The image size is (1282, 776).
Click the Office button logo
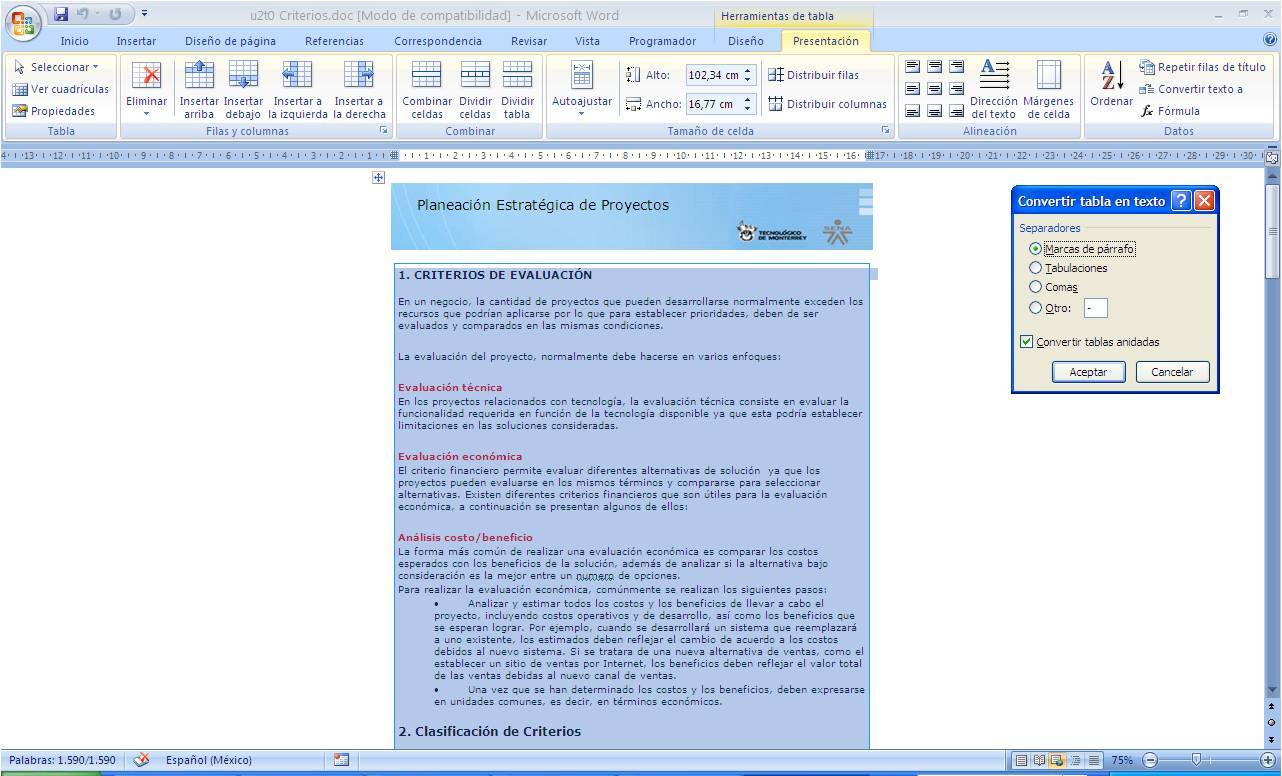[24, 21]
